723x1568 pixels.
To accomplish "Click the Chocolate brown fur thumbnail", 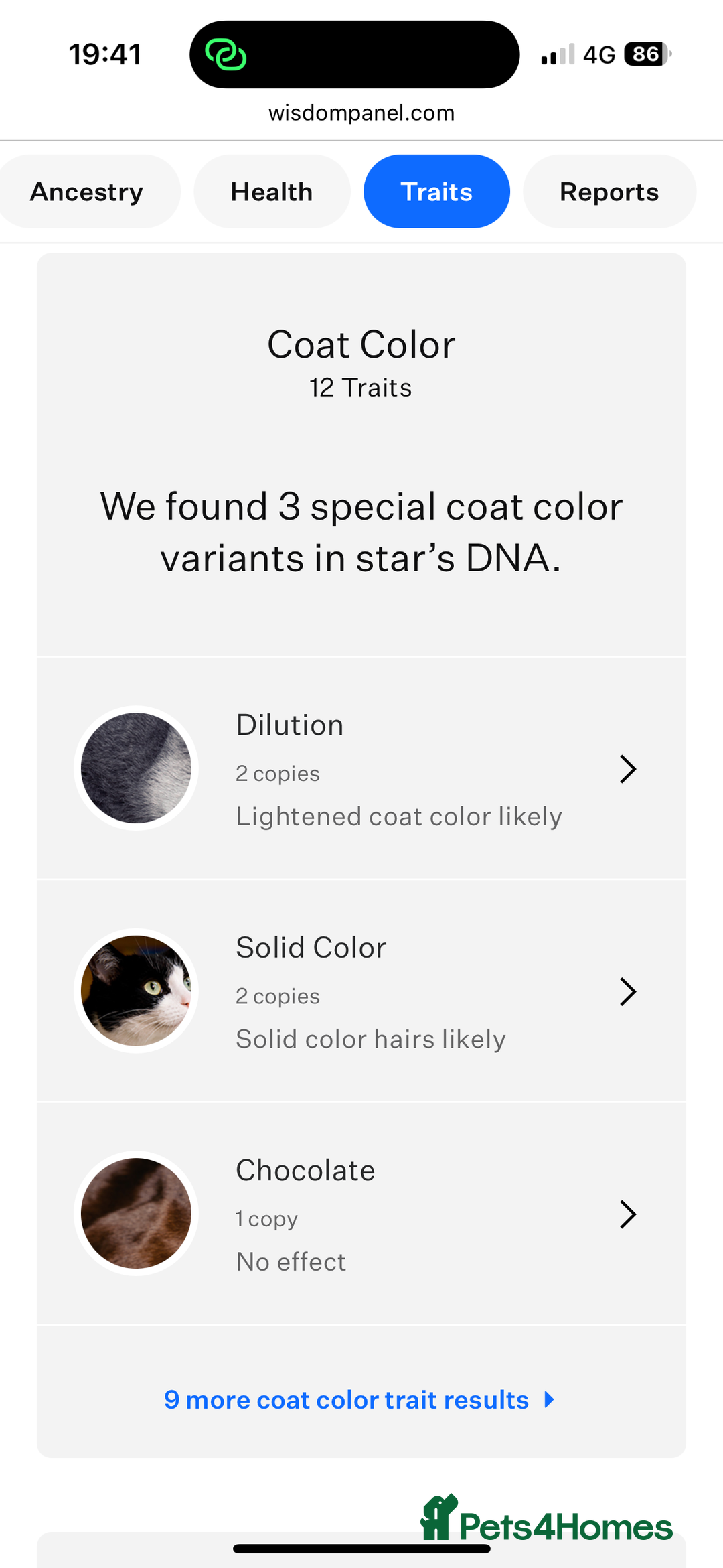I will (136, 1213).
